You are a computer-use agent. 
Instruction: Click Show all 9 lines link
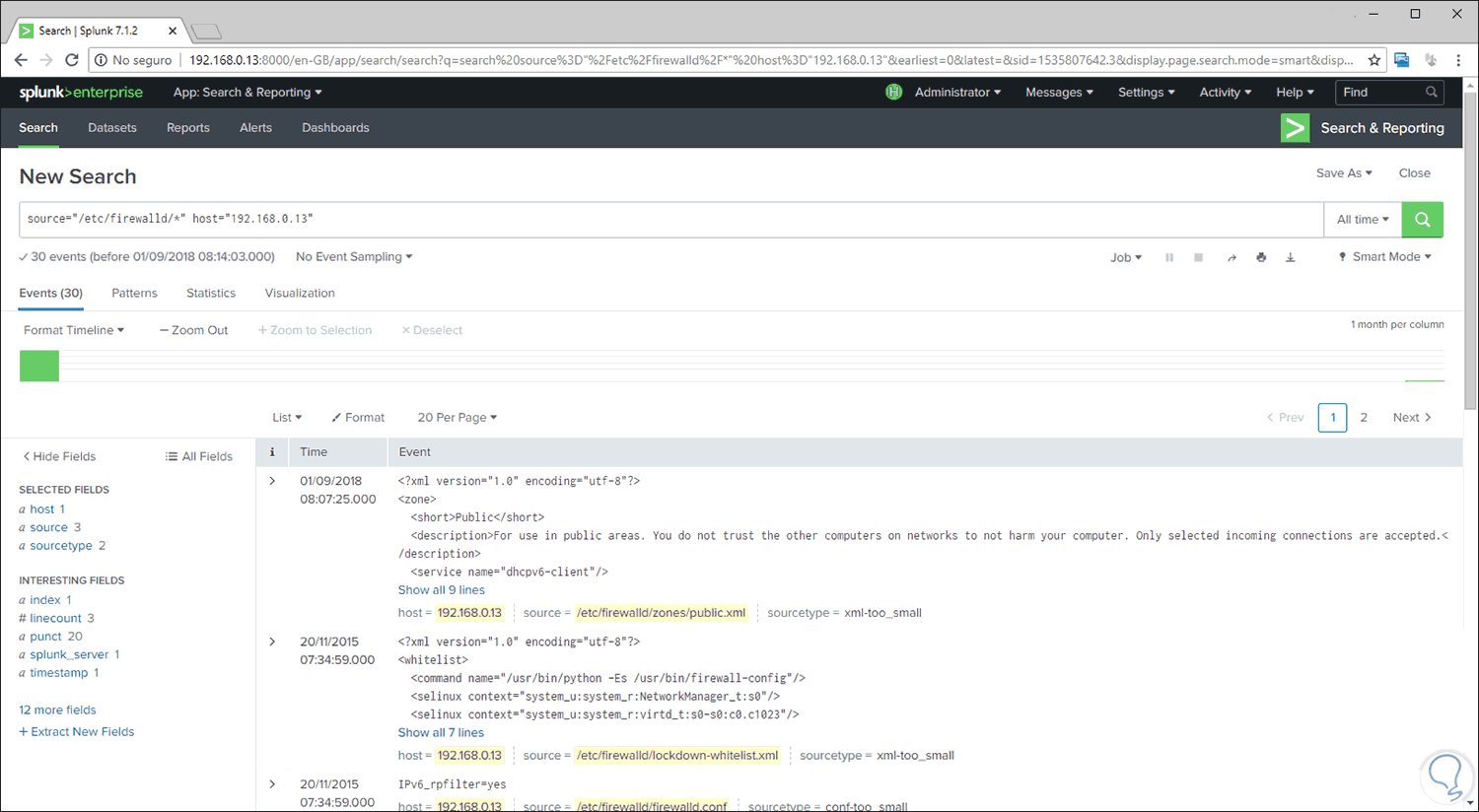tap(441, 589)
